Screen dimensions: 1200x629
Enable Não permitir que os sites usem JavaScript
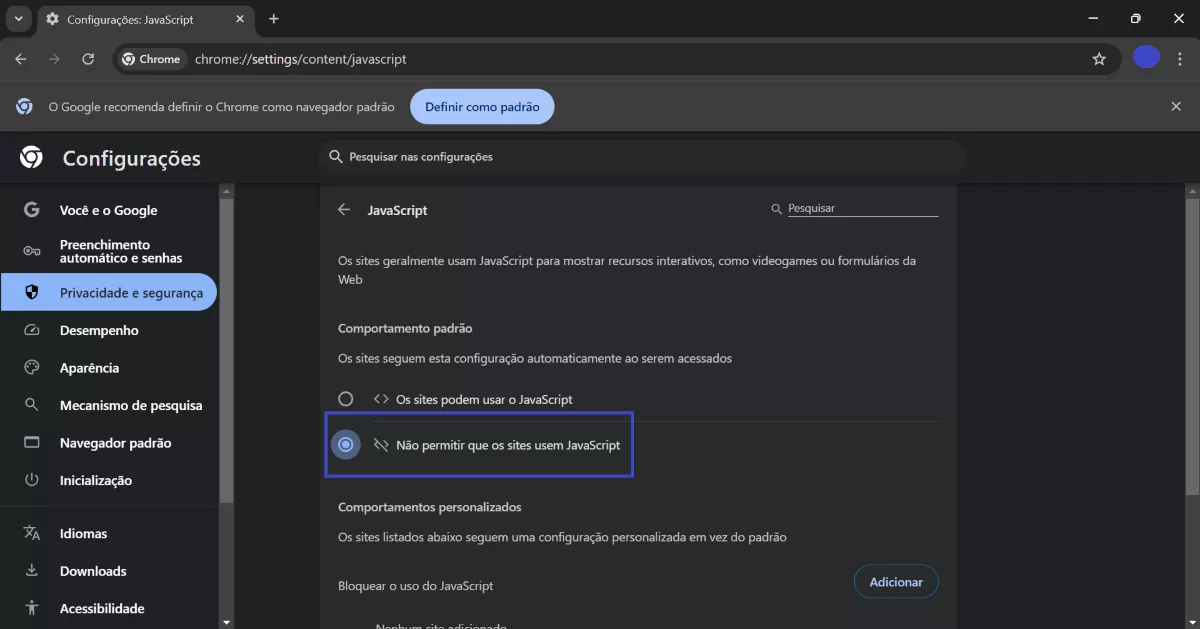[346, 444]
